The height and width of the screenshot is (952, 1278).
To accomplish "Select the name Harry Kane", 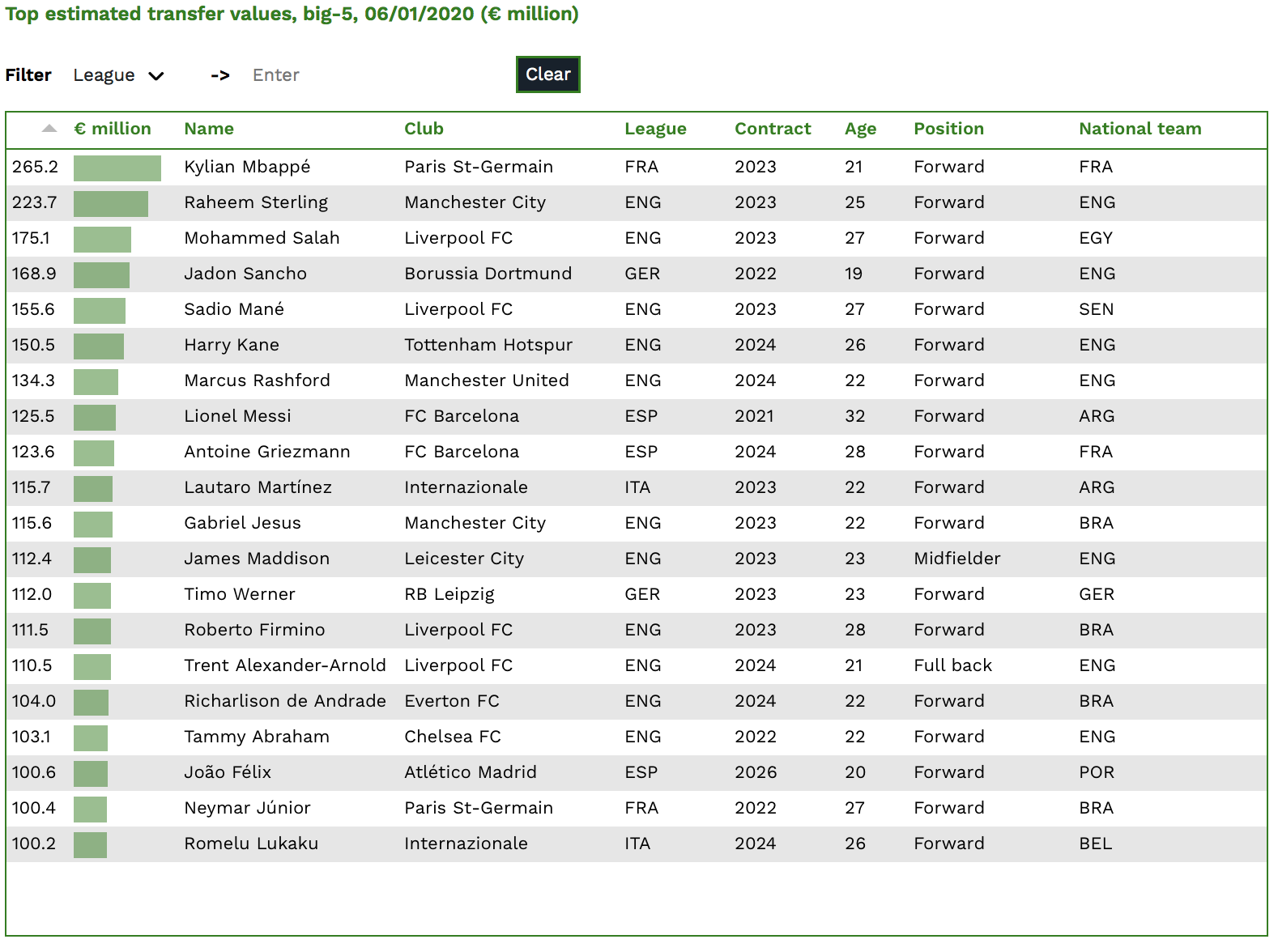I will [232, 345].
